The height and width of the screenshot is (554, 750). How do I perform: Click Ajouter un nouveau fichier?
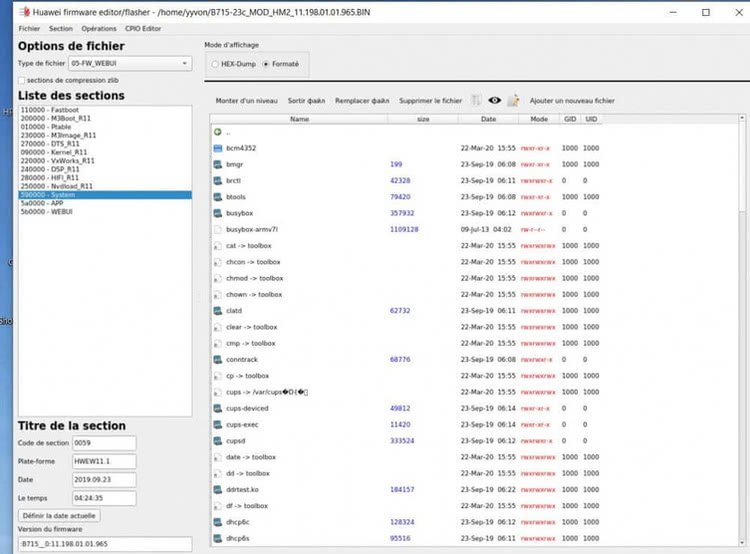point(571,101)
